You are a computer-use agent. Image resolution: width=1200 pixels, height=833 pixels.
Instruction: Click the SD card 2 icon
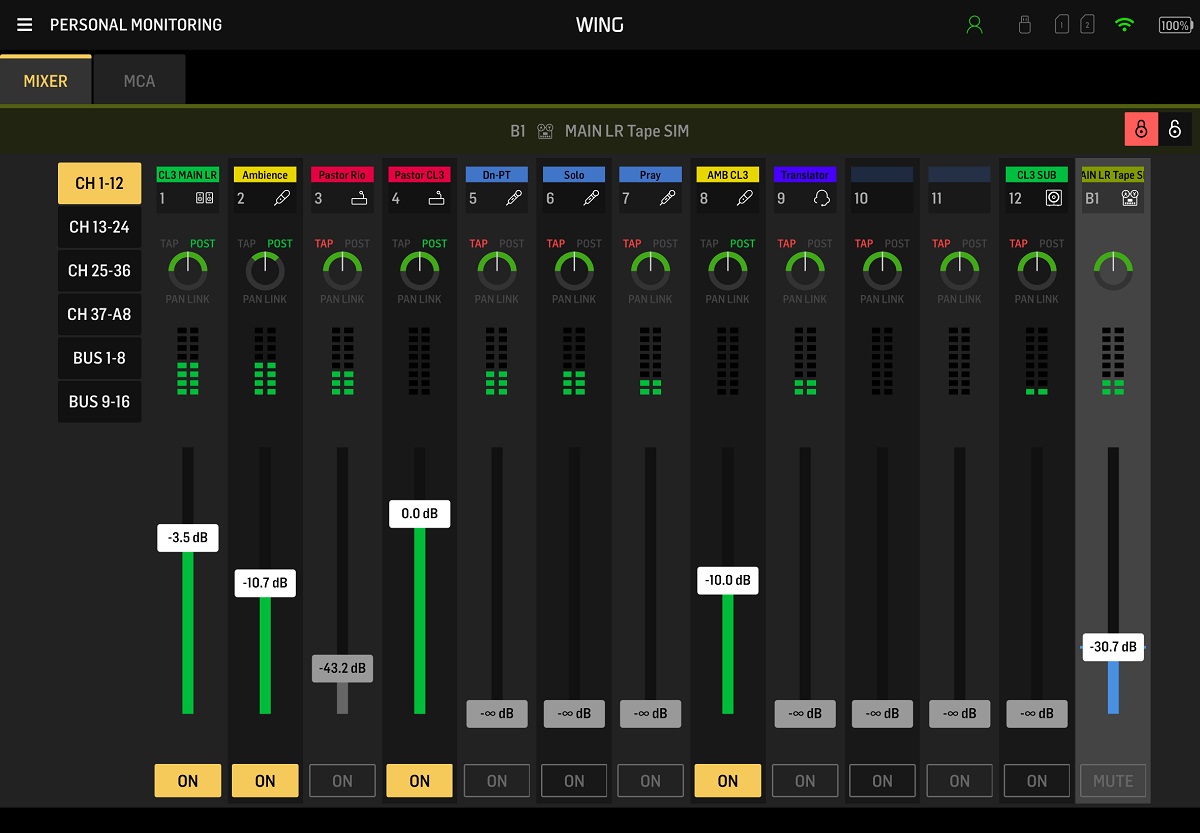pyautogui.click(x=1087, y=25)
